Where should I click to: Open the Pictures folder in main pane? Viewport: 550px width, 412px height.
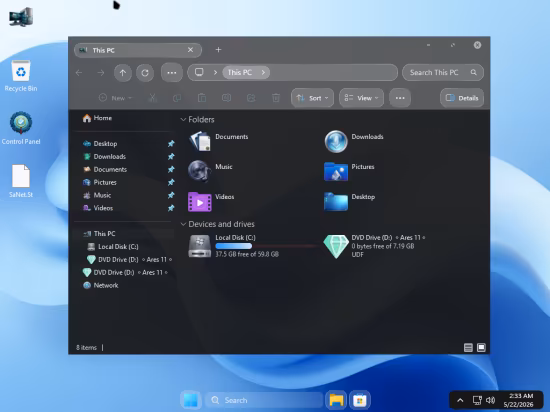point(336,171)
